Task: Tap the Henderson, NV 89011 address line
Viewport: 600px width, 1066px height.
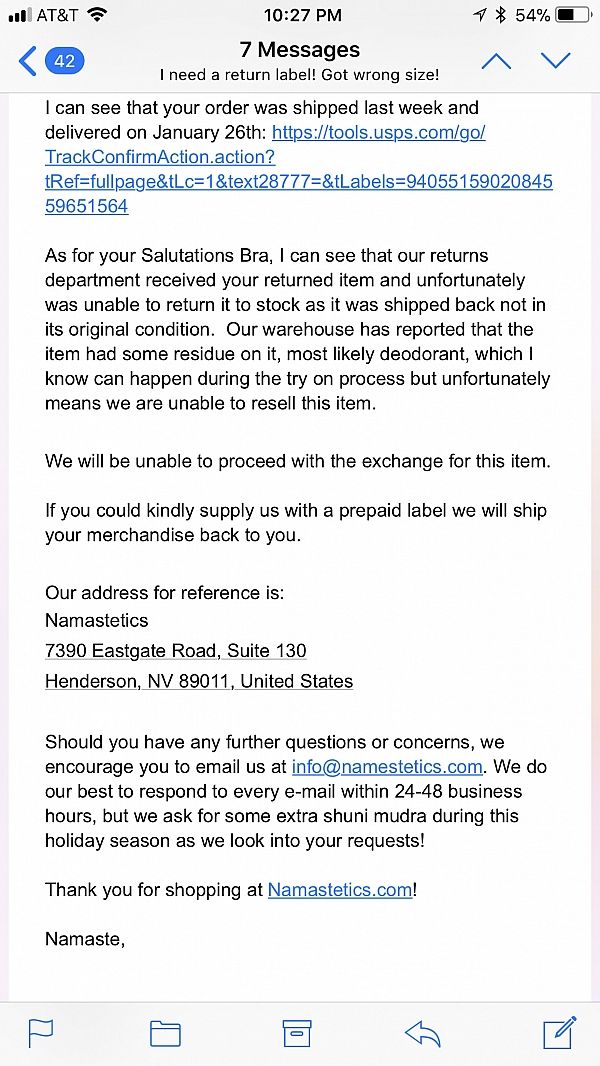Action: [199, 682]
